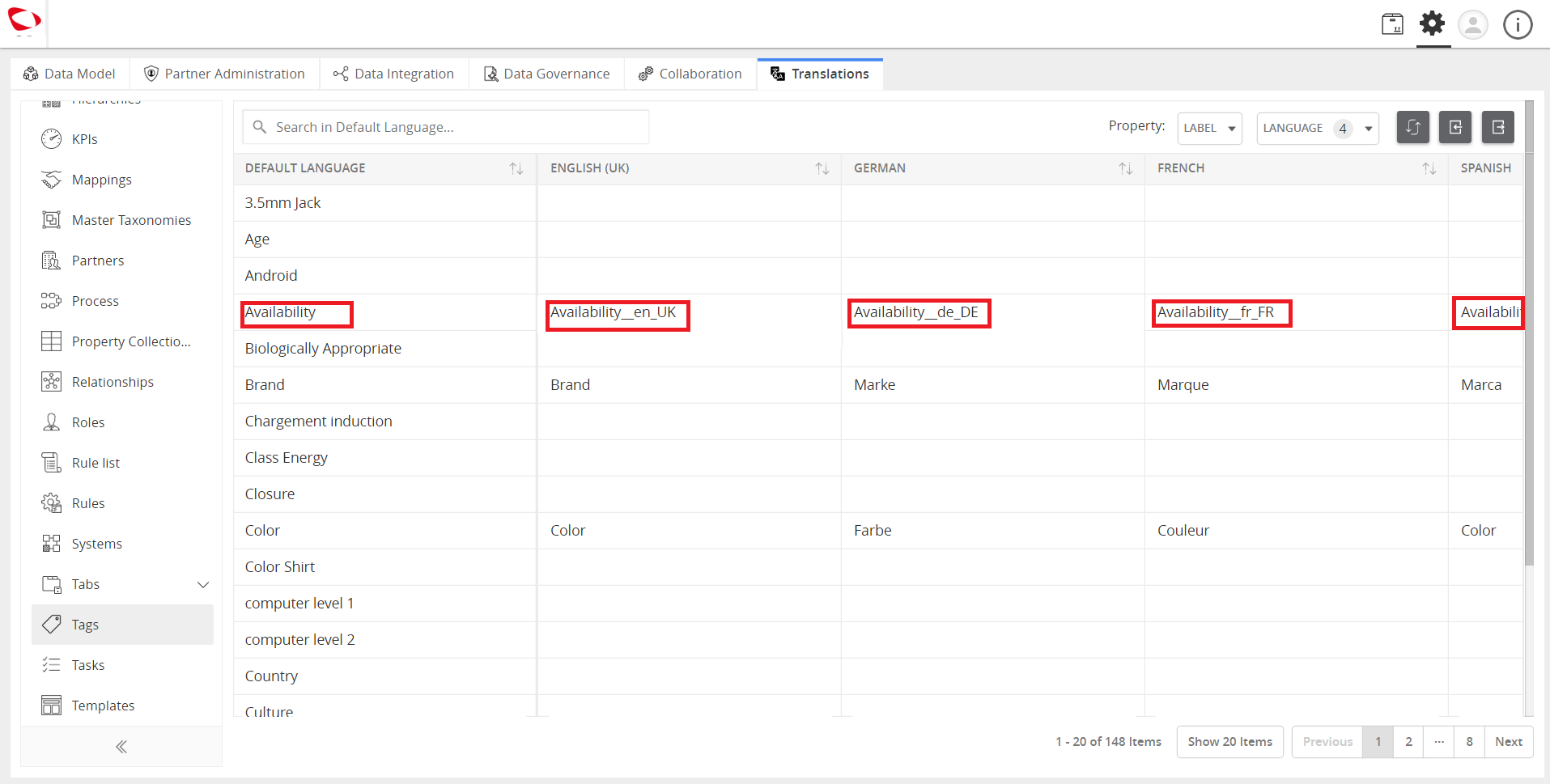Go to Next page
This screenshot has height=784, width=1550.
(x=1509, y=742)
